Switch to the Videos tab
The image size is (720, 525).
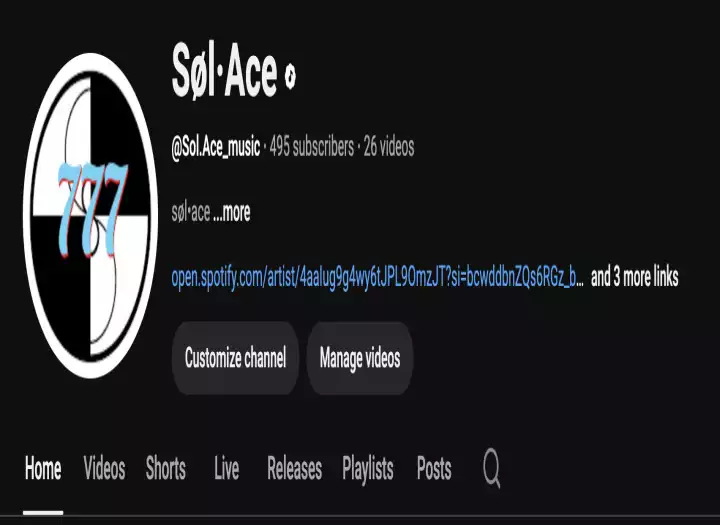pos(104,469)
